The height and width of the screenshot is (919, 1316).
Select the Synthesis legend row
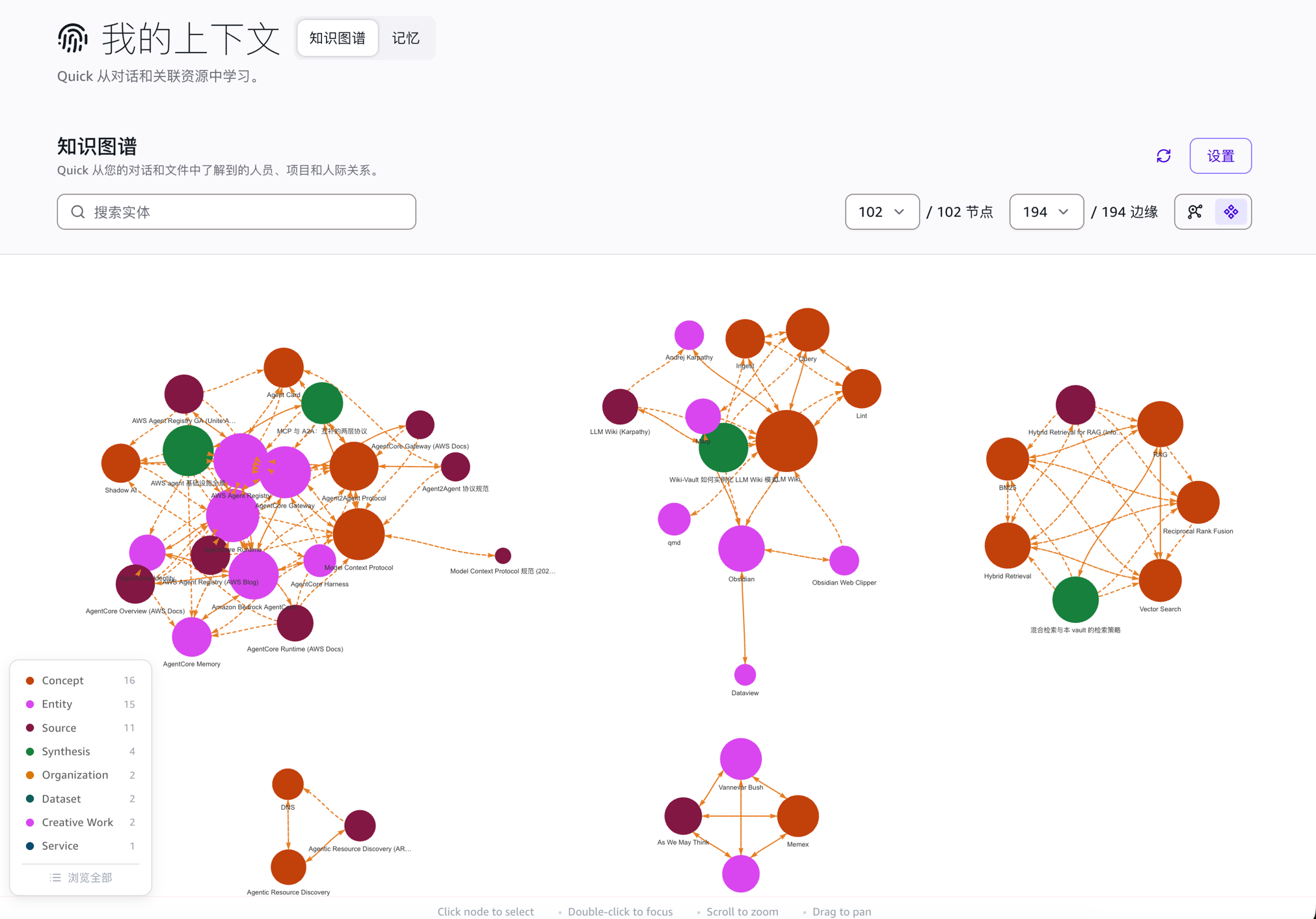tap(80, 751)
